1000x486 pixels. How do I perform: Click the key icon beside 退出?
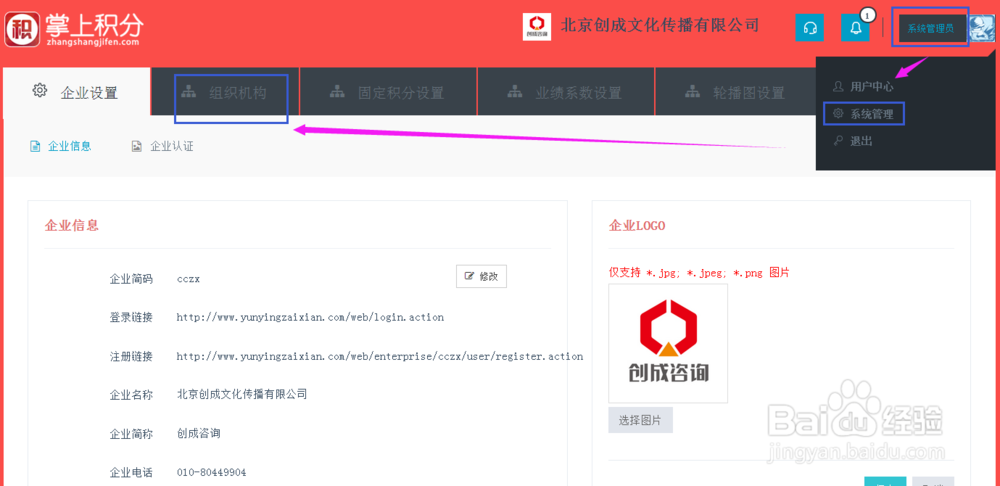pyautogui.click(x=839, y=140)
